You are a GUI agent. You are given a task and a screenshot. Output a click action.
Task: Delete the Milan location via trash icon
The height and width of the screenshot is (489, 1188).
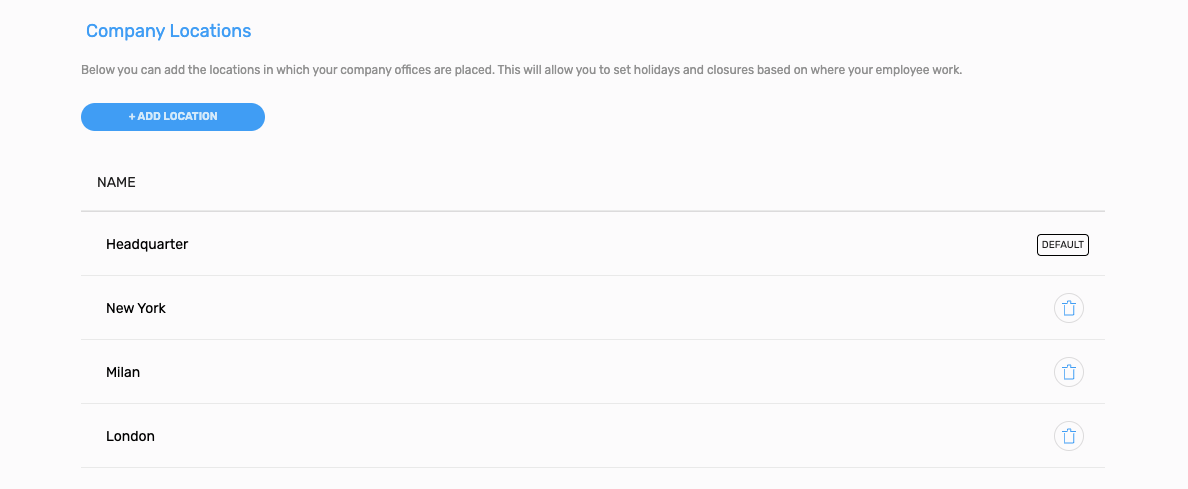click(1068, 372)
